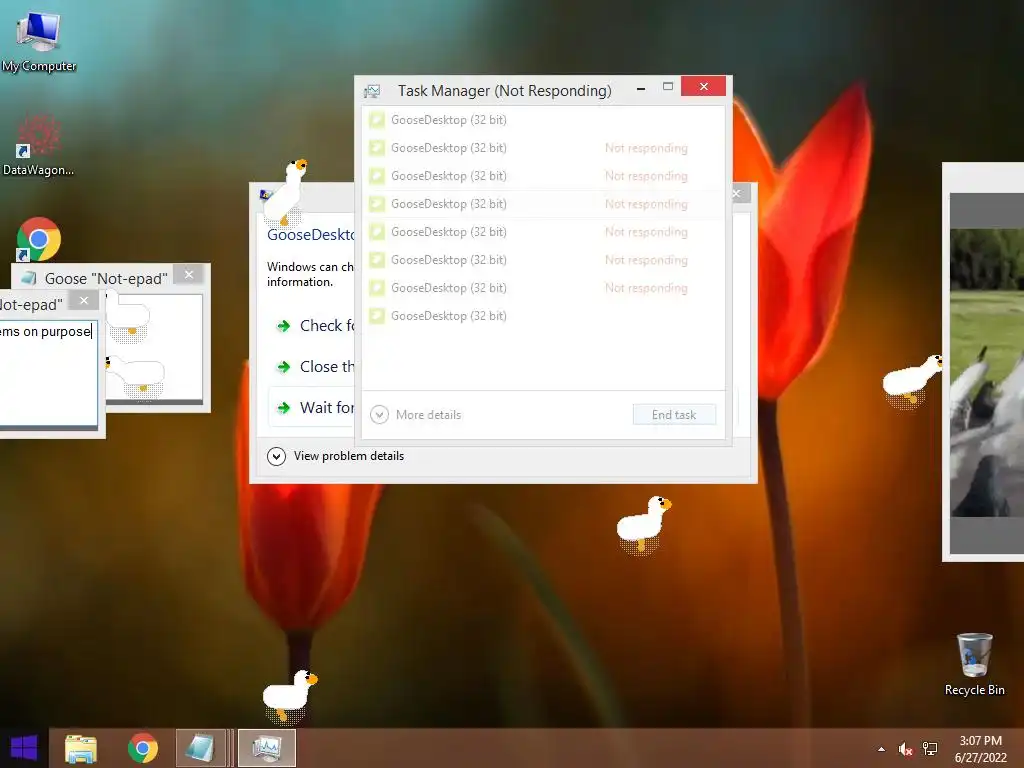
Task: Launch Chrome from the taskbar
Action: [x=143, y=748]
